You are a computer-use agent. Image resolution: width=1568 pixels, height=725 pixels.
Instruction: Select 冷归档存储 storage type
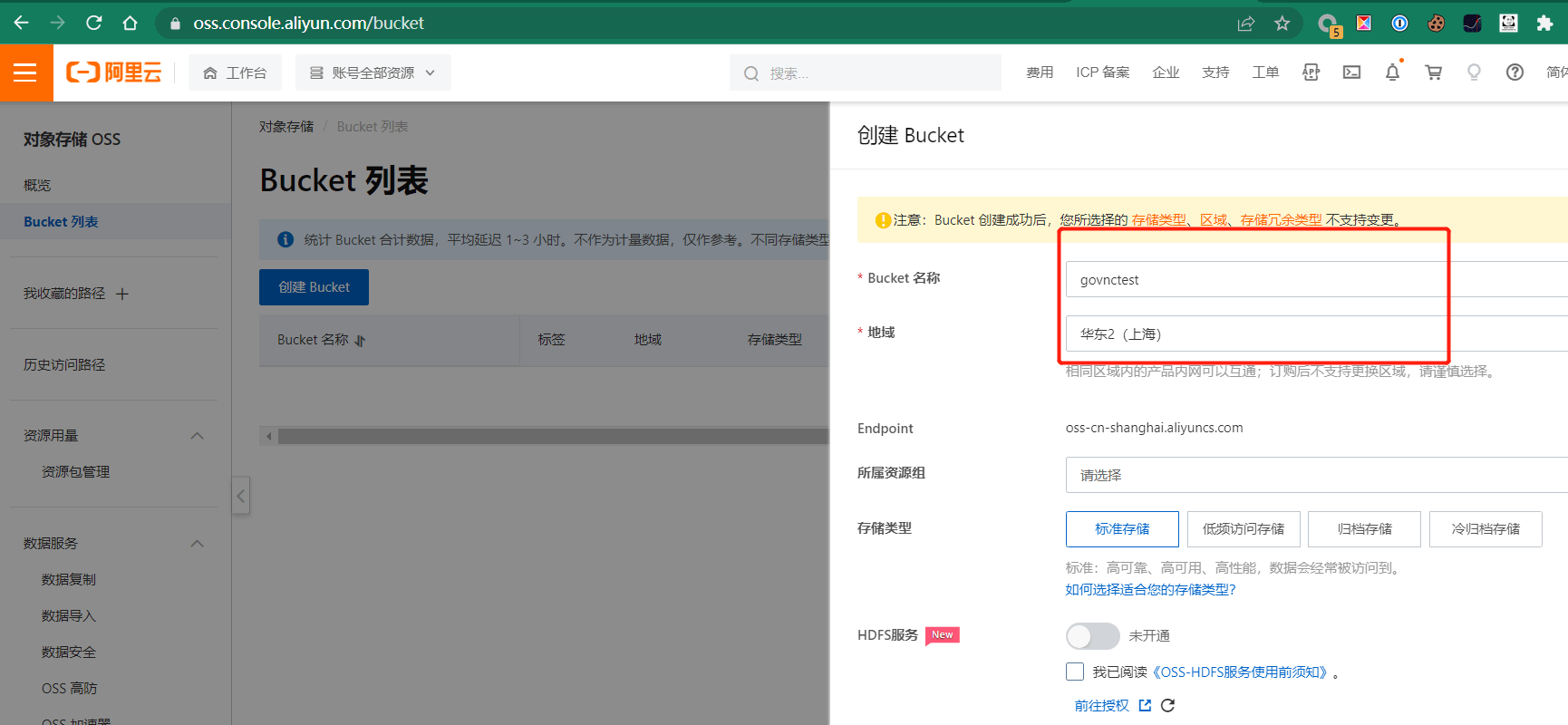[1486, 529]
